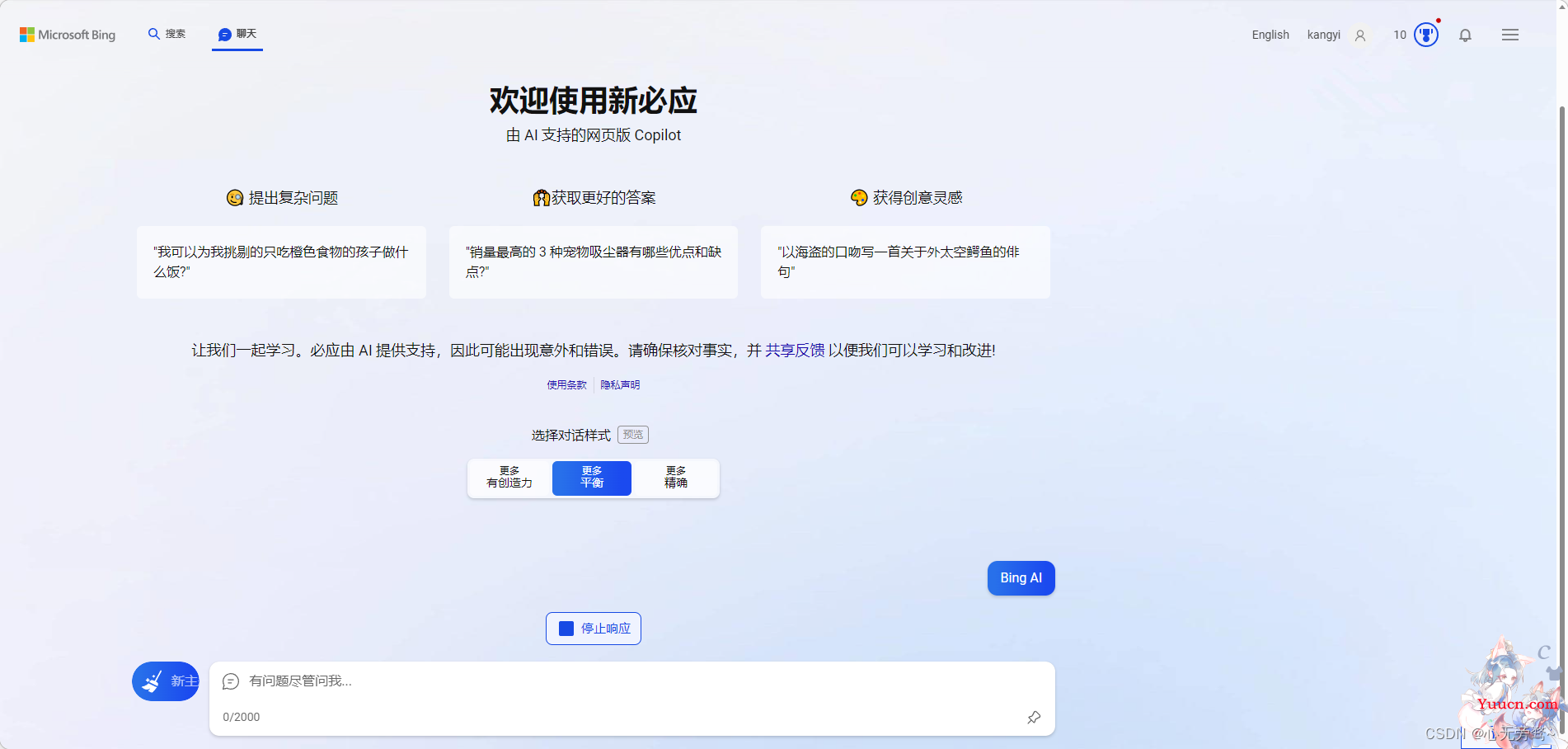Open the hamburger settings menu
Screen dimensions: 1568x749
pos(1510,35)
